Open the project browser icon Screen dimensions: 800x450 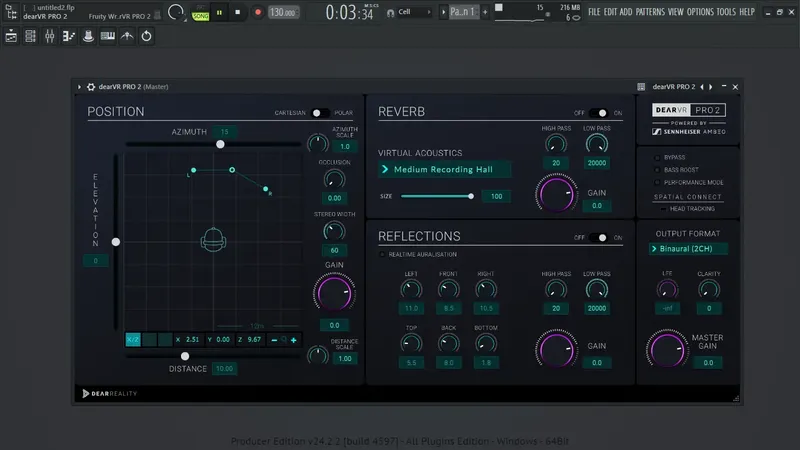click(10, 12)
